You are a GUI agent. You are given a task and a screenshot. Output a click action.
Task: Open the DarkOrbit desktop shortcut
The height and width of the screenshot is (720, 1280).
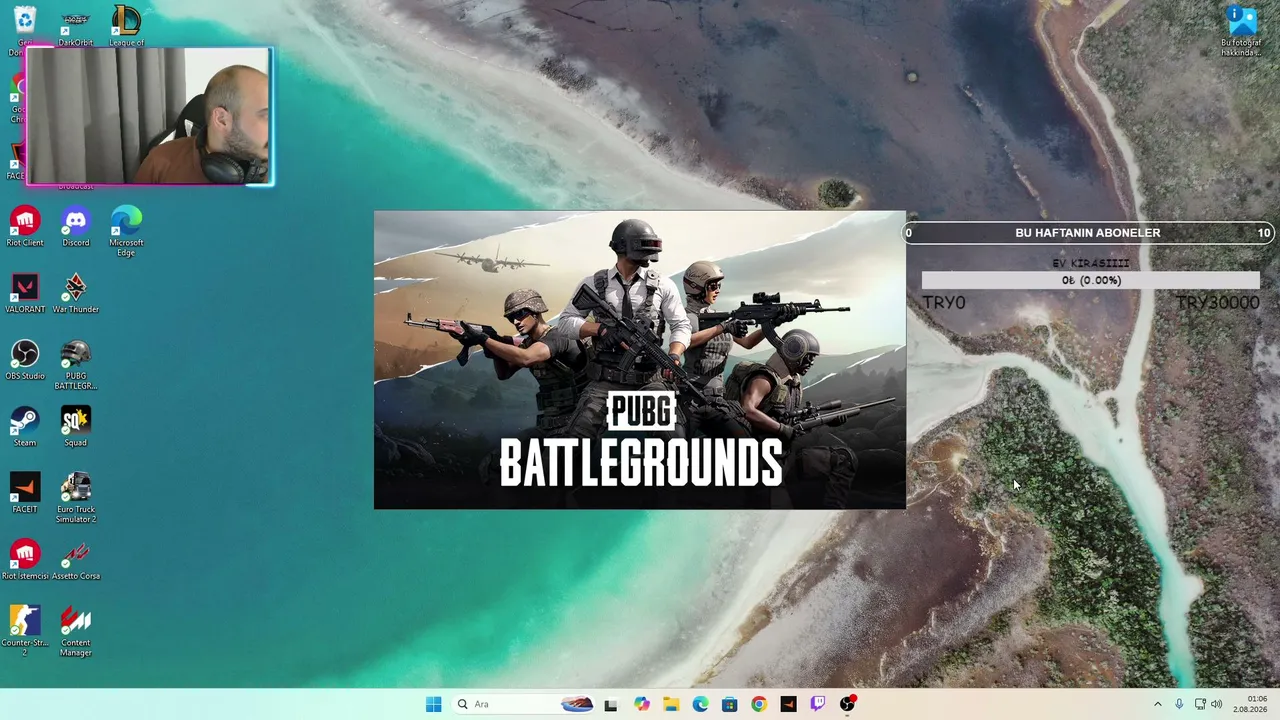point(75,26)
